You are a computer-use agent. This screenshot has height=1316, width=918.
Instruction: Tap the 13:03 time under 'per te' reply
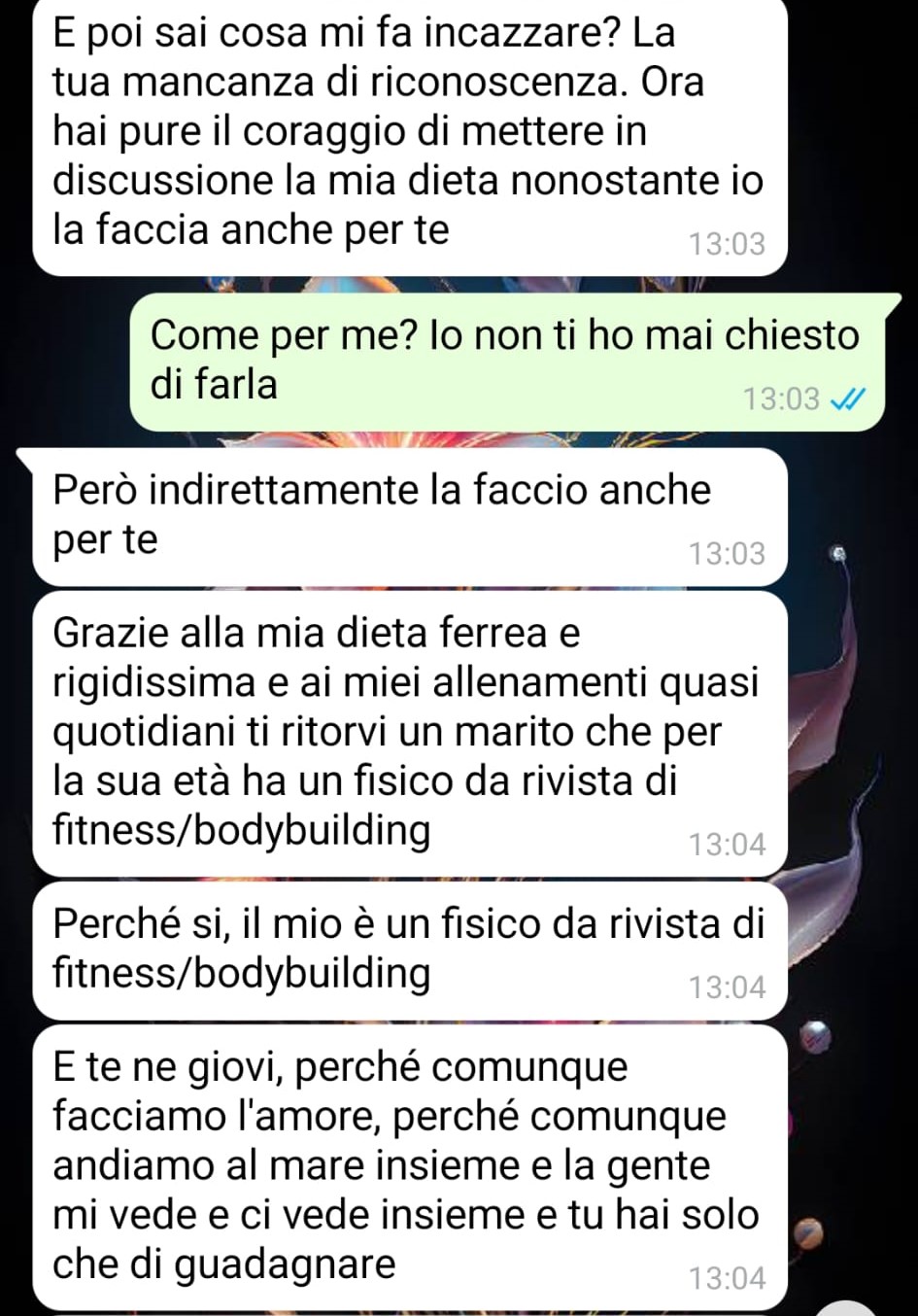click(728, 554)
